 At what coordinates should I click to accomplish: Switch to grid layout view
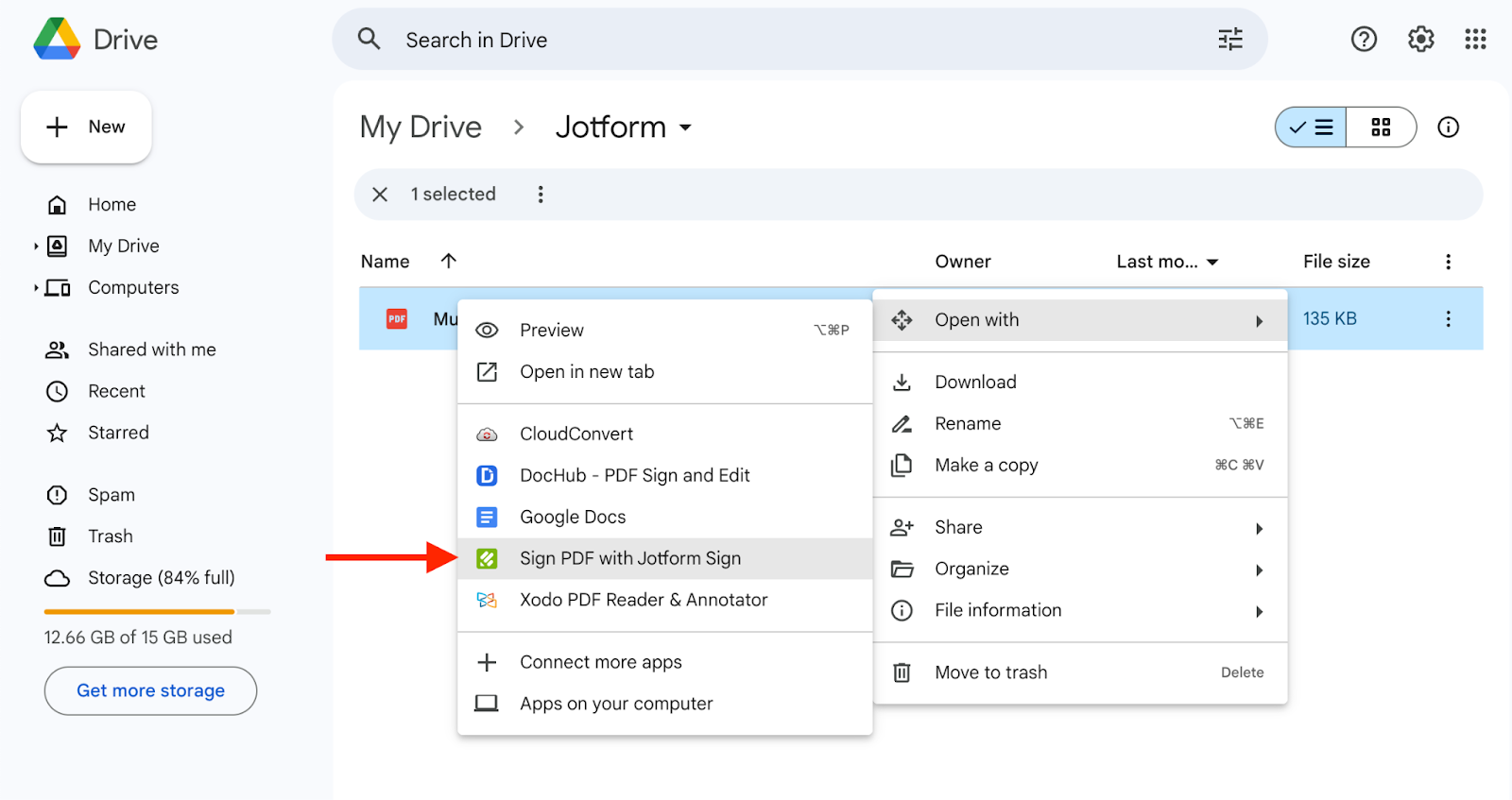pos(1381,128)
